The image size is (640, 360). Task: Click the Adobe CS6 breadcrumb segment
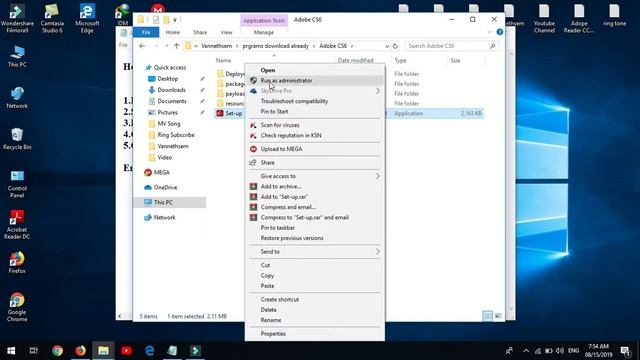click(333, 46)
